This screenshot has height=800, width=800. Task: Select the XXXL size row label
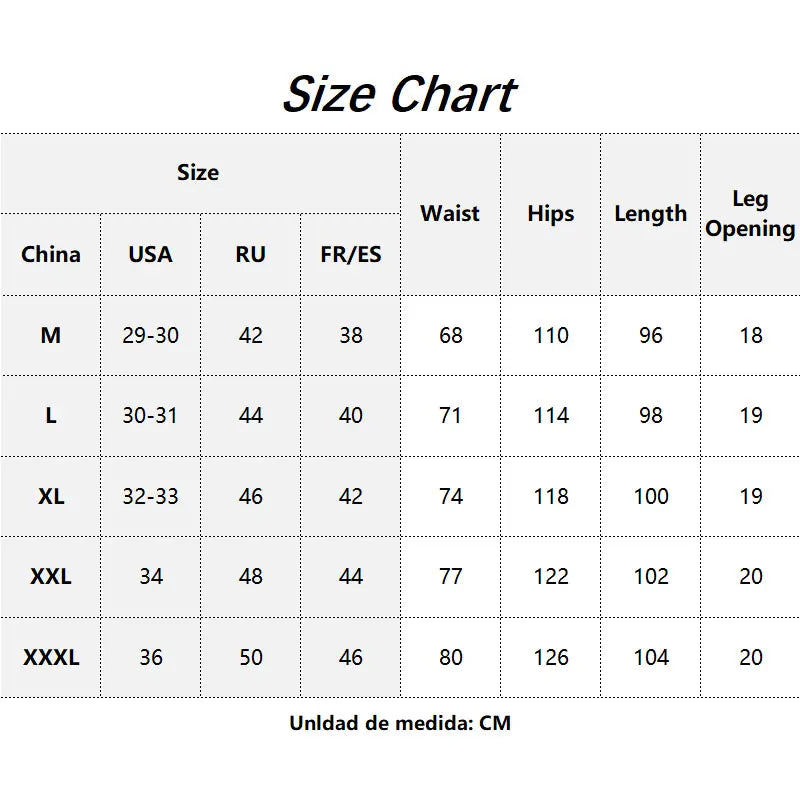pyautogui.click(x=51, y=657)
